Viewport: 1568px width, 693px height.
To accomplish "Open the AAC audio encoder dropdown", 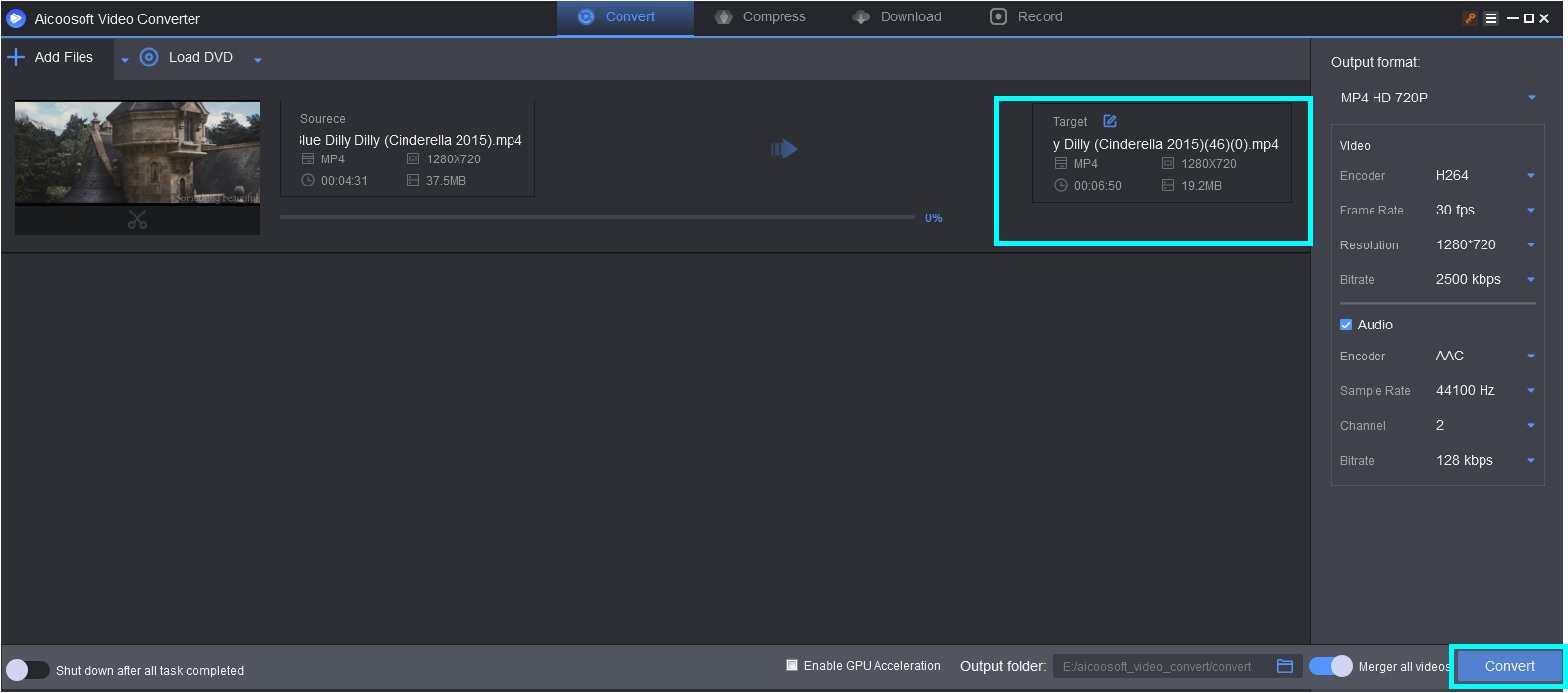I will pyautogui.click(x=1485, y=356).
